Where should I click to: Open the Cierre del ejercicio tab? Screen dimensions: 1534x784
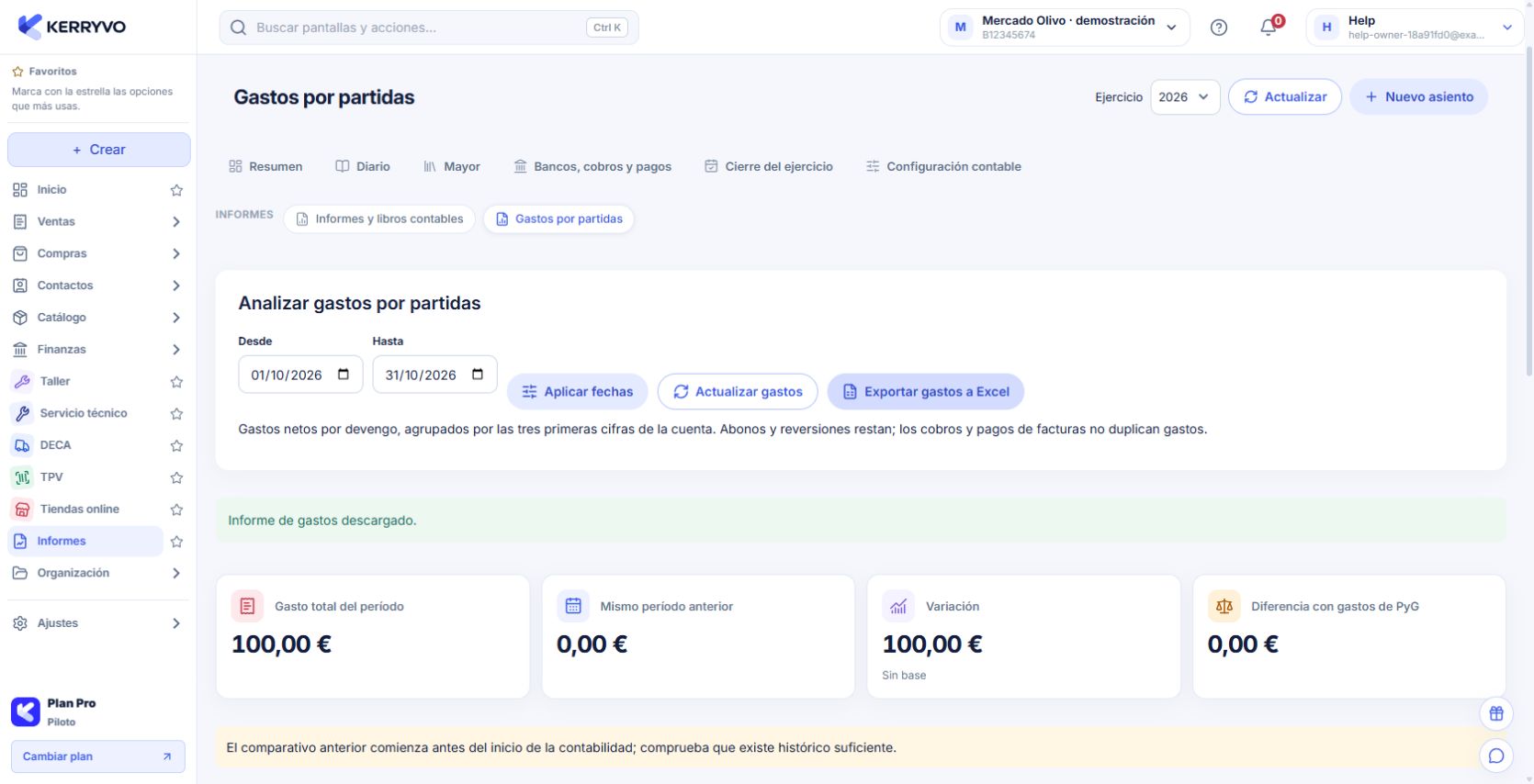point(769,166)
